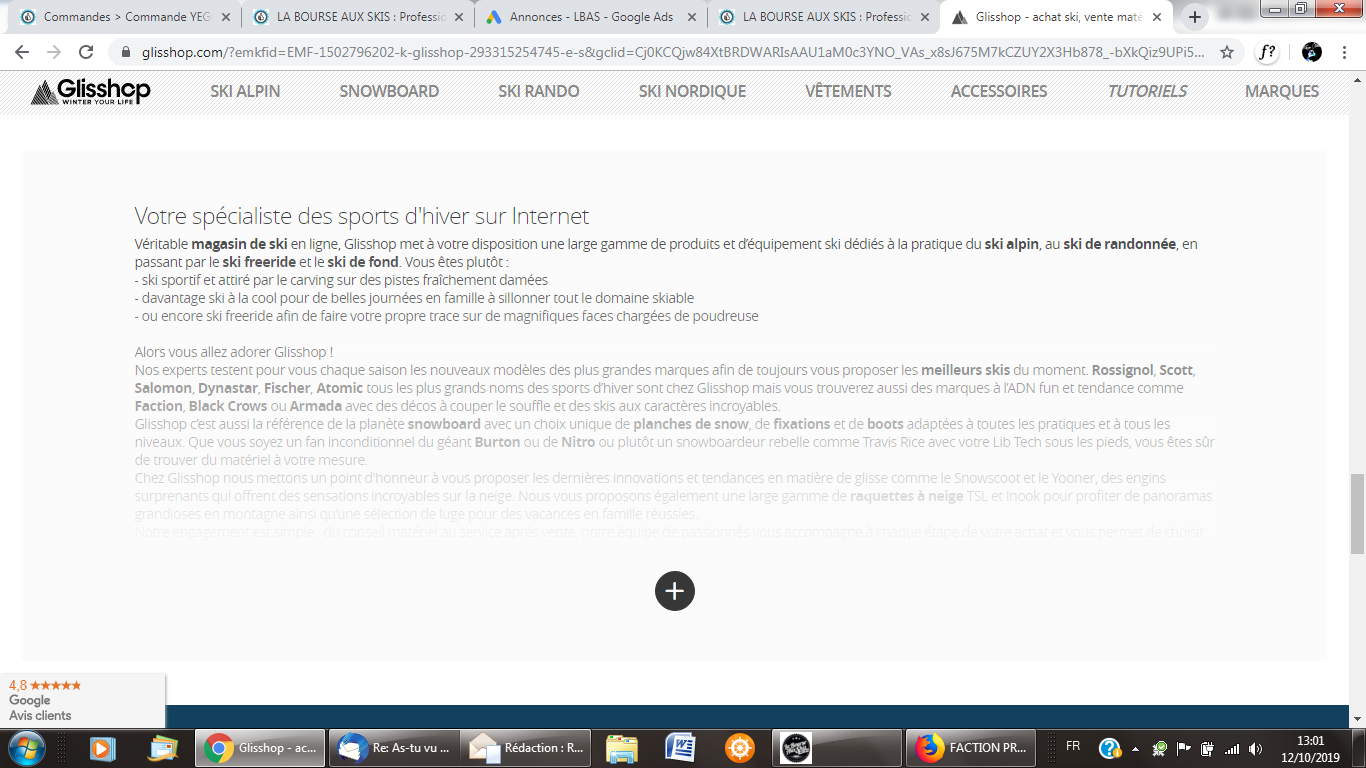
Task: Bookmark this page with the star
Action: (x=1227, y=53)
